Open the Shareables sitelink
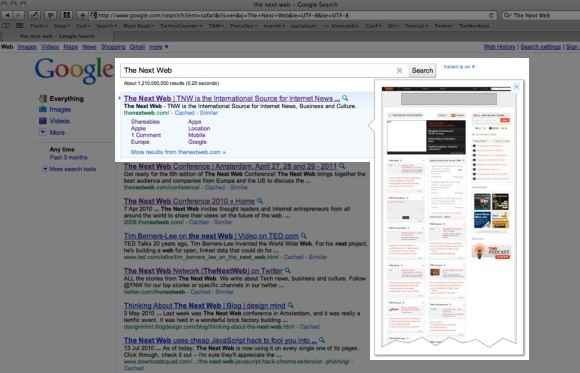The image size is (580, 373). point(145,122)
